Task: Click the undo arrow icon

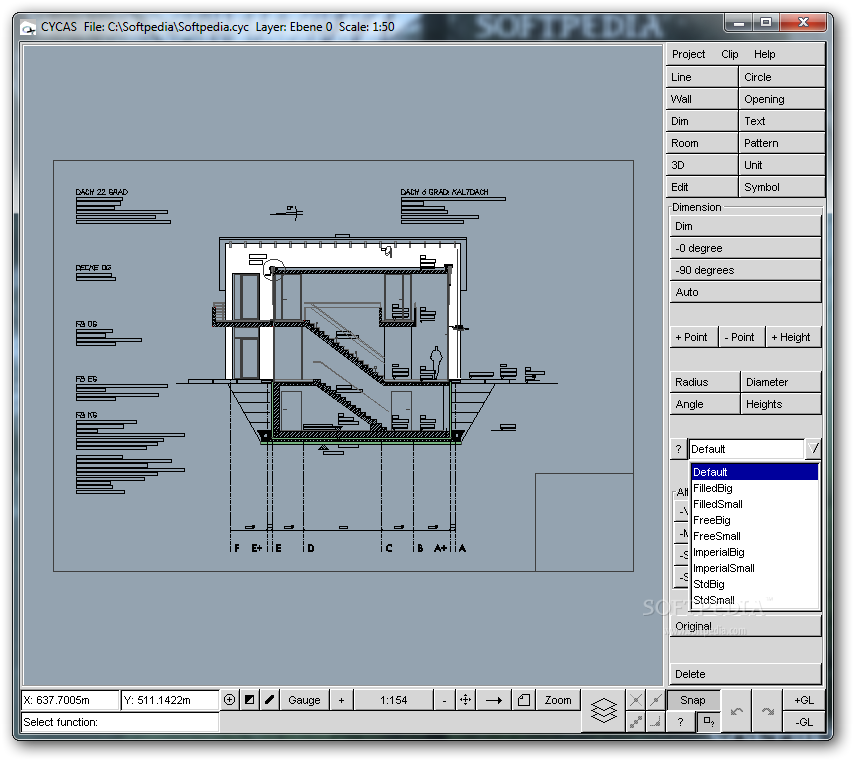Action: 736,711
